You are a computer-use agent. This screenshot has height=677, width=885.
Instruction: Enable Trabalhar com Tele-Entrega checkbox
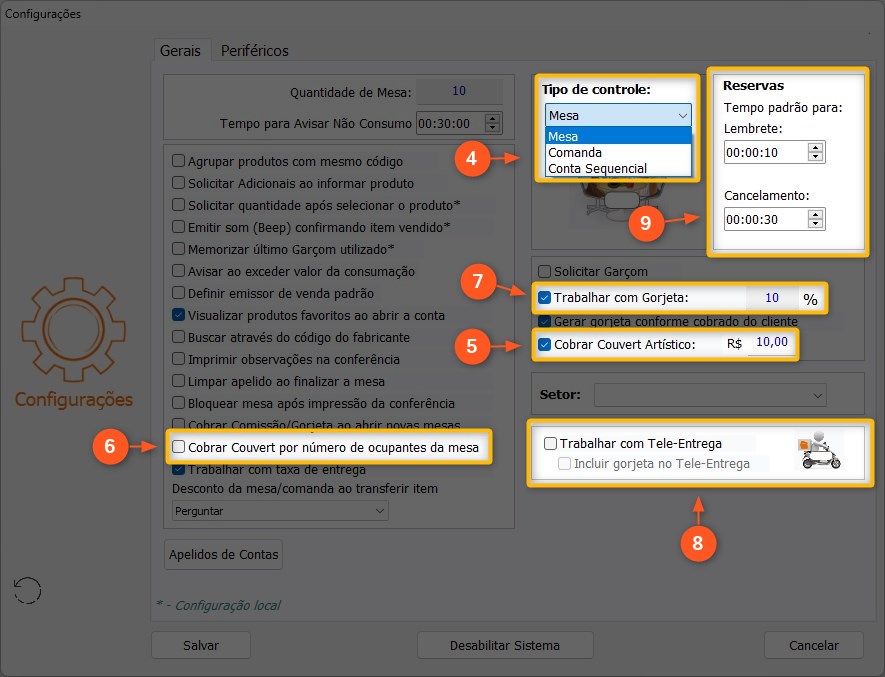pos(550,443)
